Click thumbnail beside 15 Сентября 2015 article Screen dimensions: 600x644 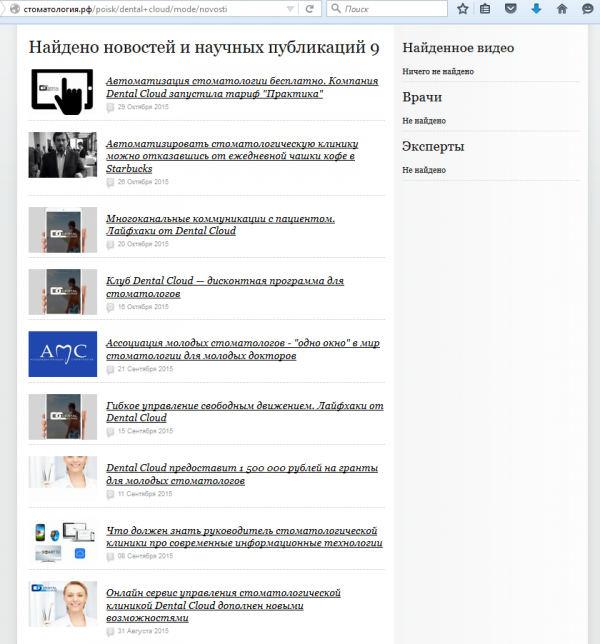click(62, 417)
